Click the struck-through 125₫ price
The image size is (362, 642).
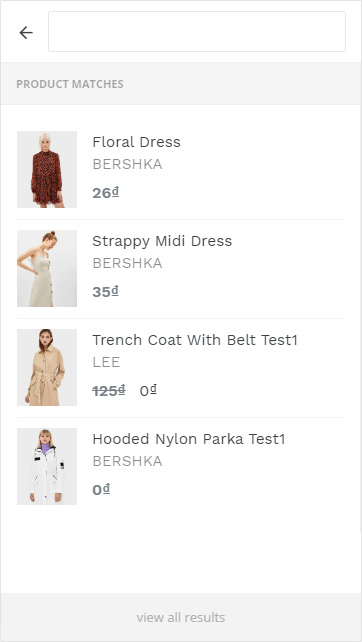109,391
